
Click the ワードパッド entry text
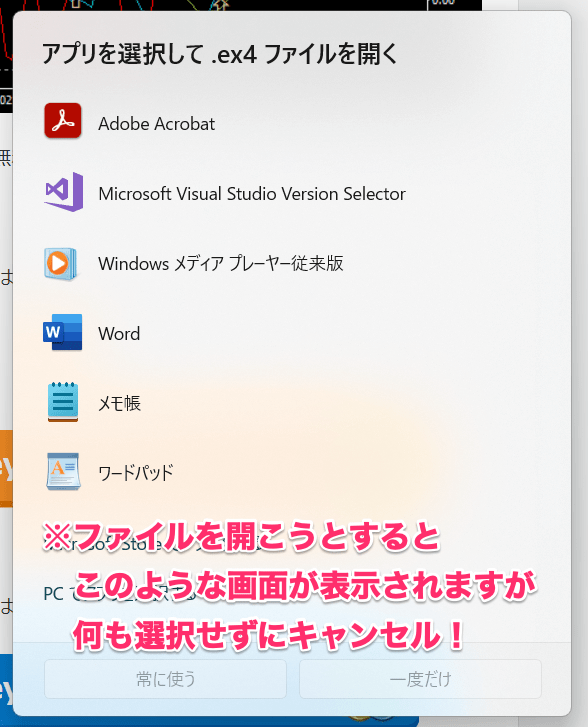(x=136, y=473)
